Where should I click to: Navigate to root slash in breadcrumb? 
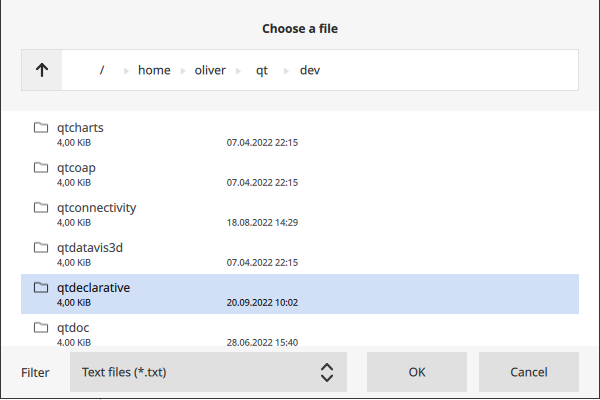tap(102, 70)
